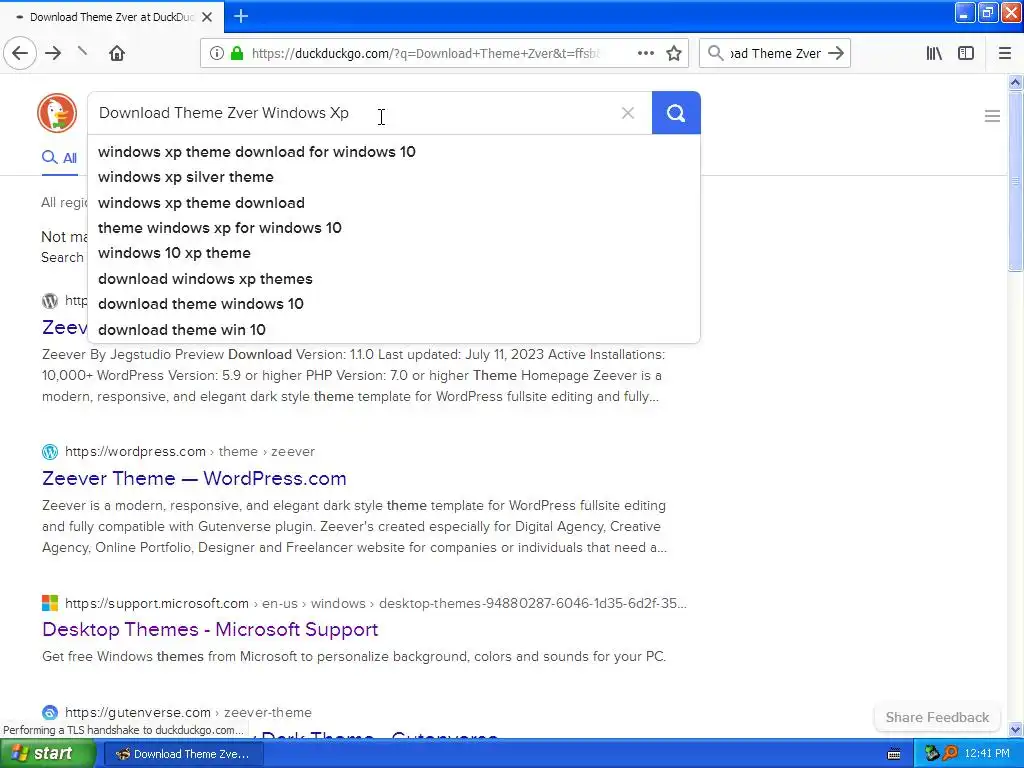The width and height of the screenshot is (1024, 768).
Task: Select suggestion windows 10 xp theme
Action: coord(174,253)
